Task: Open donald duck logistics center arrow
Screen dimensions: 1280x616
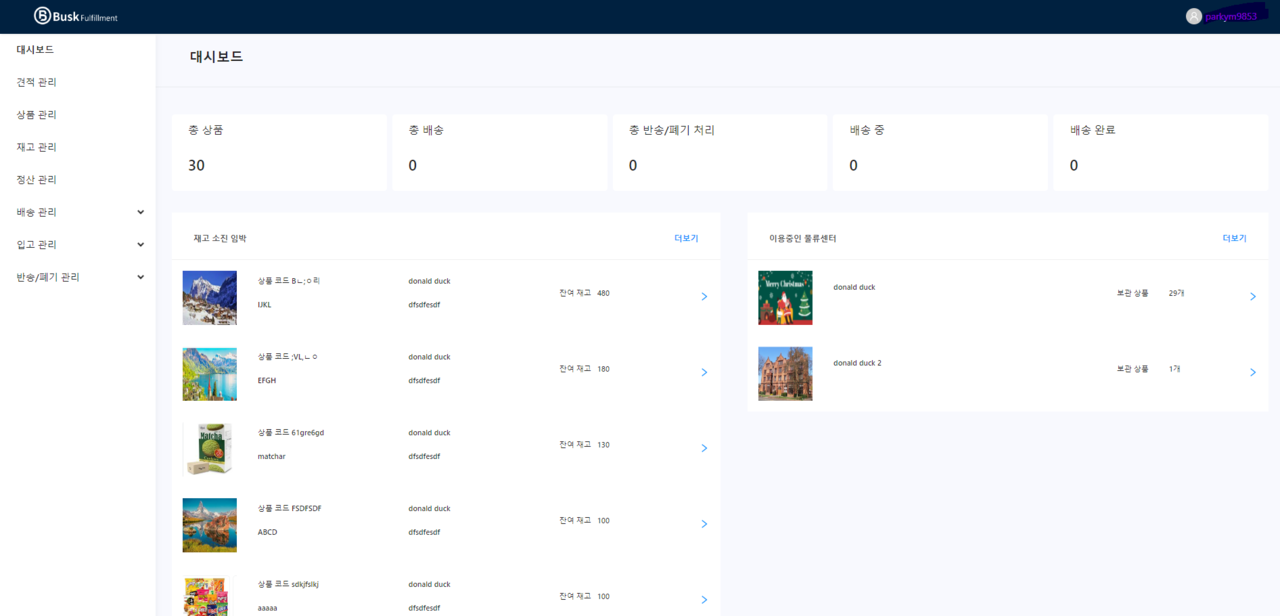Action: coord(1253,297)
